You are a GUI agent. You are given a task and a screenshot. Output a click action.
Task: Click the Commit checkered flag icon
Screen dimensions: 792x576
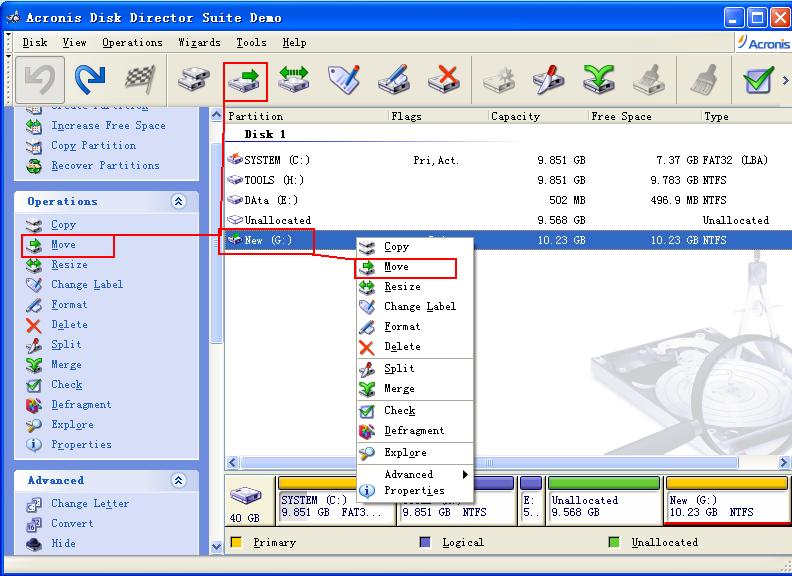click(x=140, y=79)
